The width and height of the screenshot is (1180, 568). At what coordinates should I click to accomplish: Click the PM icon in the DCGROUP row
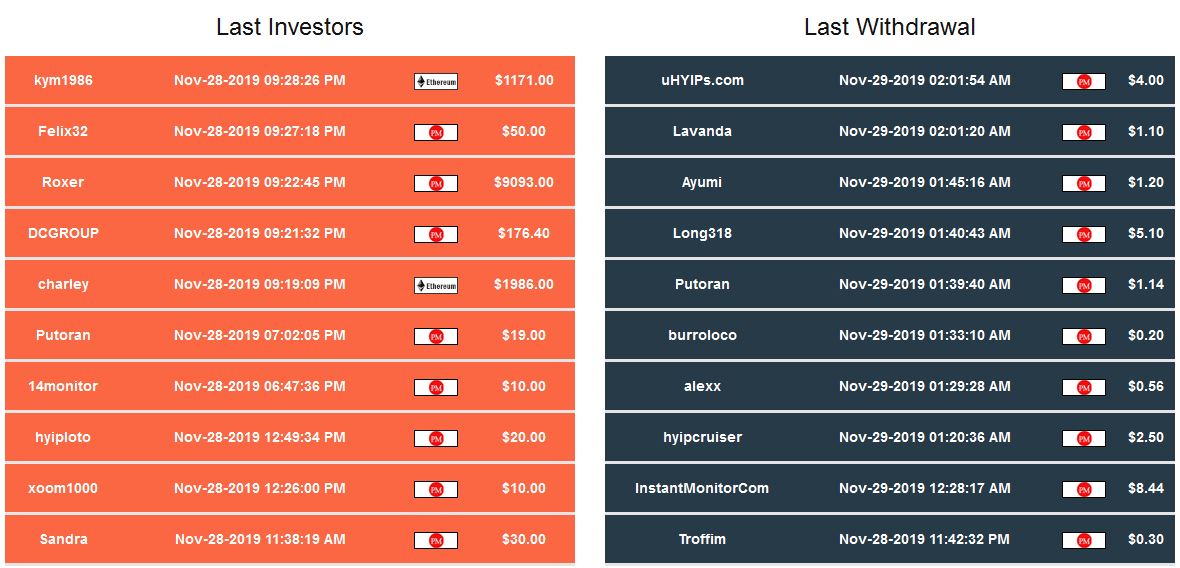[x=436, y=234]
